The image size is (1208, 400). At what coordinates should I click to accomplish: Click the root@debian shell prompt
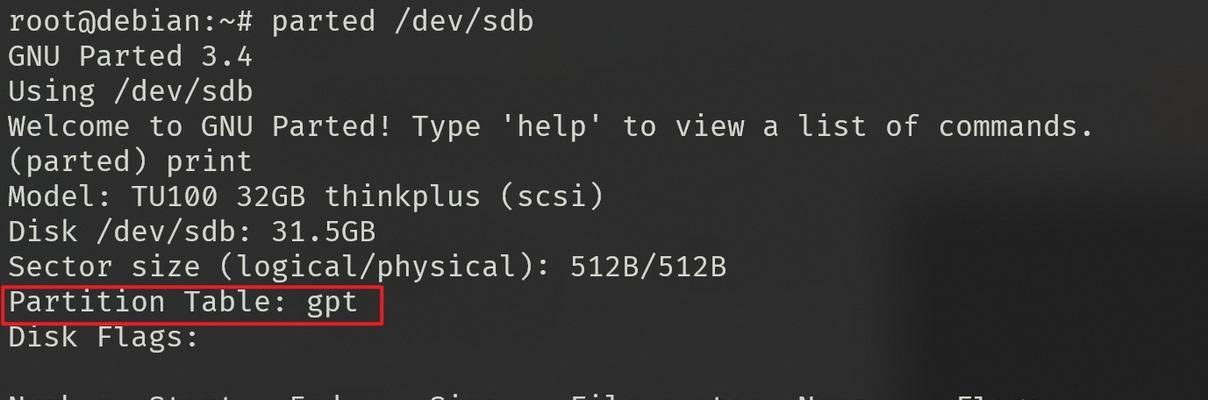point(132,21)
